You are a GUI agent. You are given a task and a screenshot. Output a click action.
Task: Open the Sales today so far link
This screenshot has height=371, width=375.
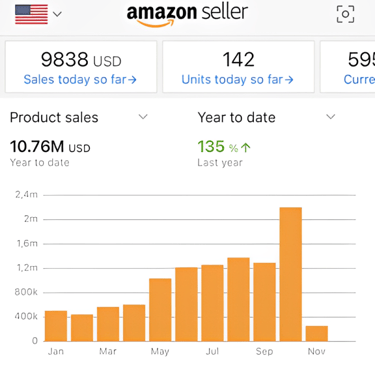click(x=80, y=80)
